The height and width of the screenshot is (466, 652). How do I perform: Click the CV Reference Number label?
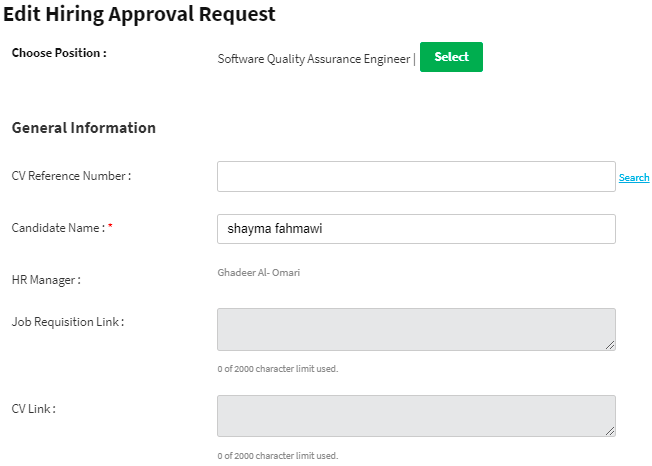[71, 176]
